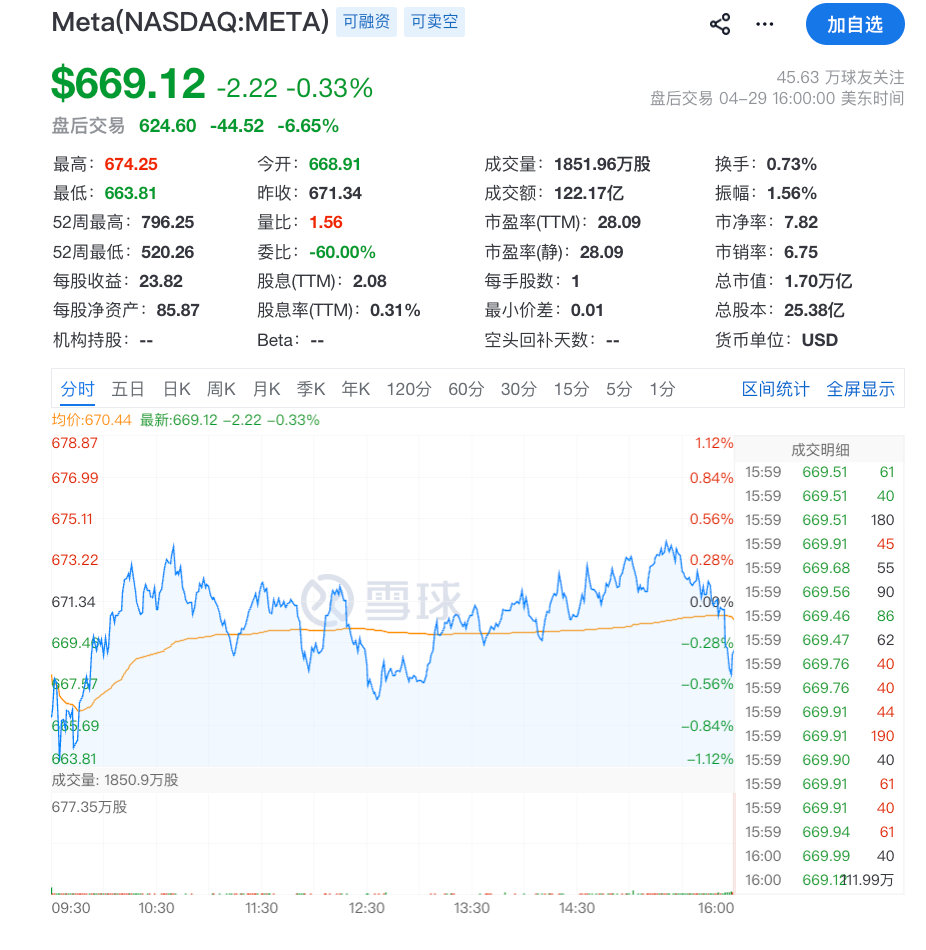
Task: Switch to 日K daily candlestick tab
Action: (x=176, y=389)
